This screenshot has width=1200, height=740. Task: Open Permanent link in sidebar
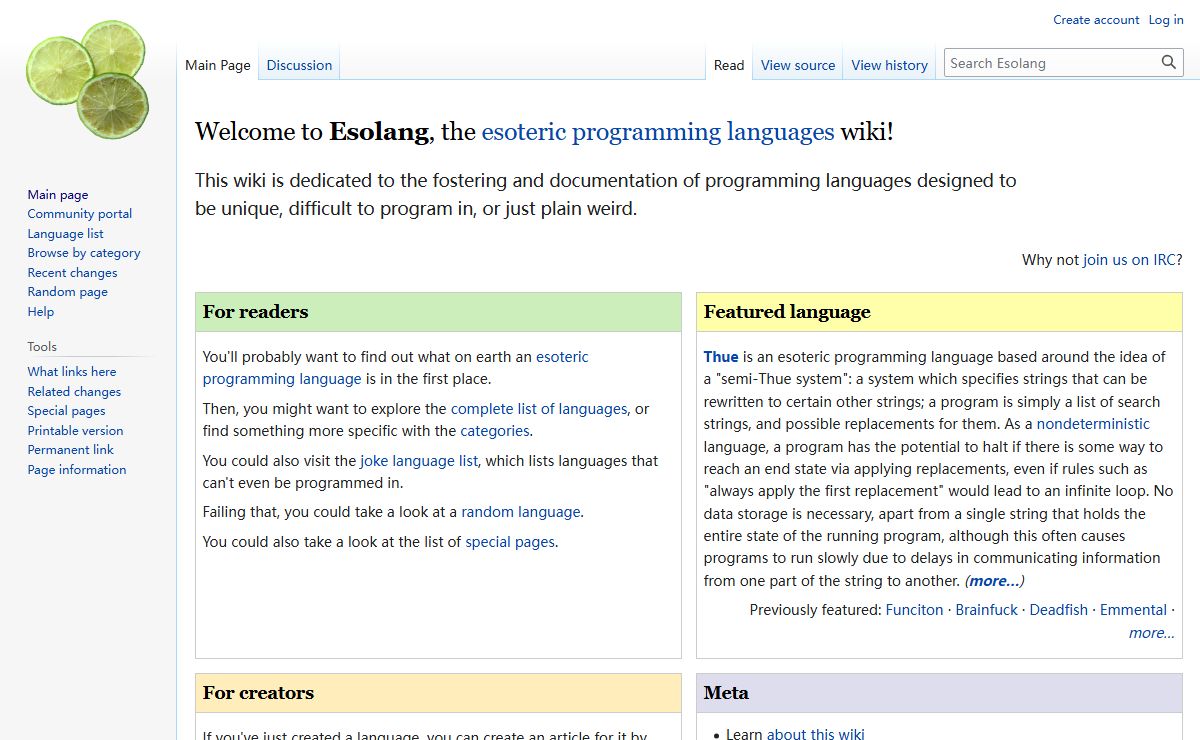coord(71,450)
